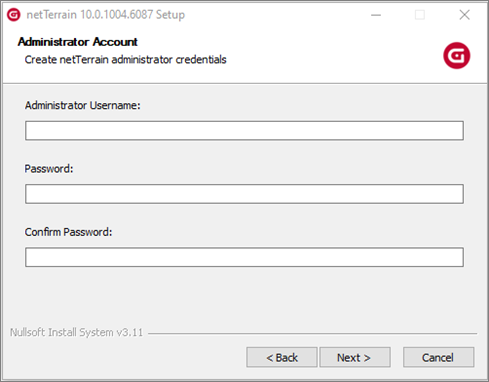Click the Create netTerrain administrator credentials subtitle
Viewport: 489px width, 382px height.
tap(126, 60)
